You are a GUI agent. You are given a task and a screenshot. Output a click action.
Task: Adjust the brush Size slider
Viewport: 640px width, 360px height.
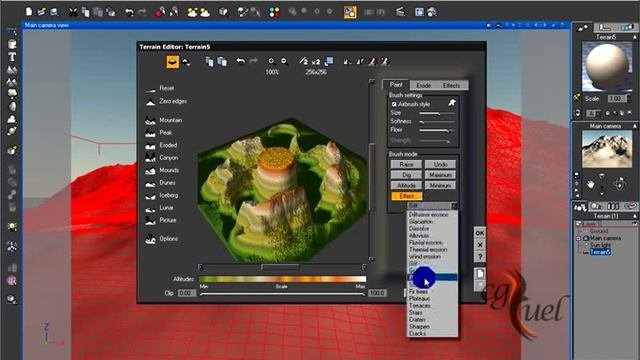tap(437, 113)
